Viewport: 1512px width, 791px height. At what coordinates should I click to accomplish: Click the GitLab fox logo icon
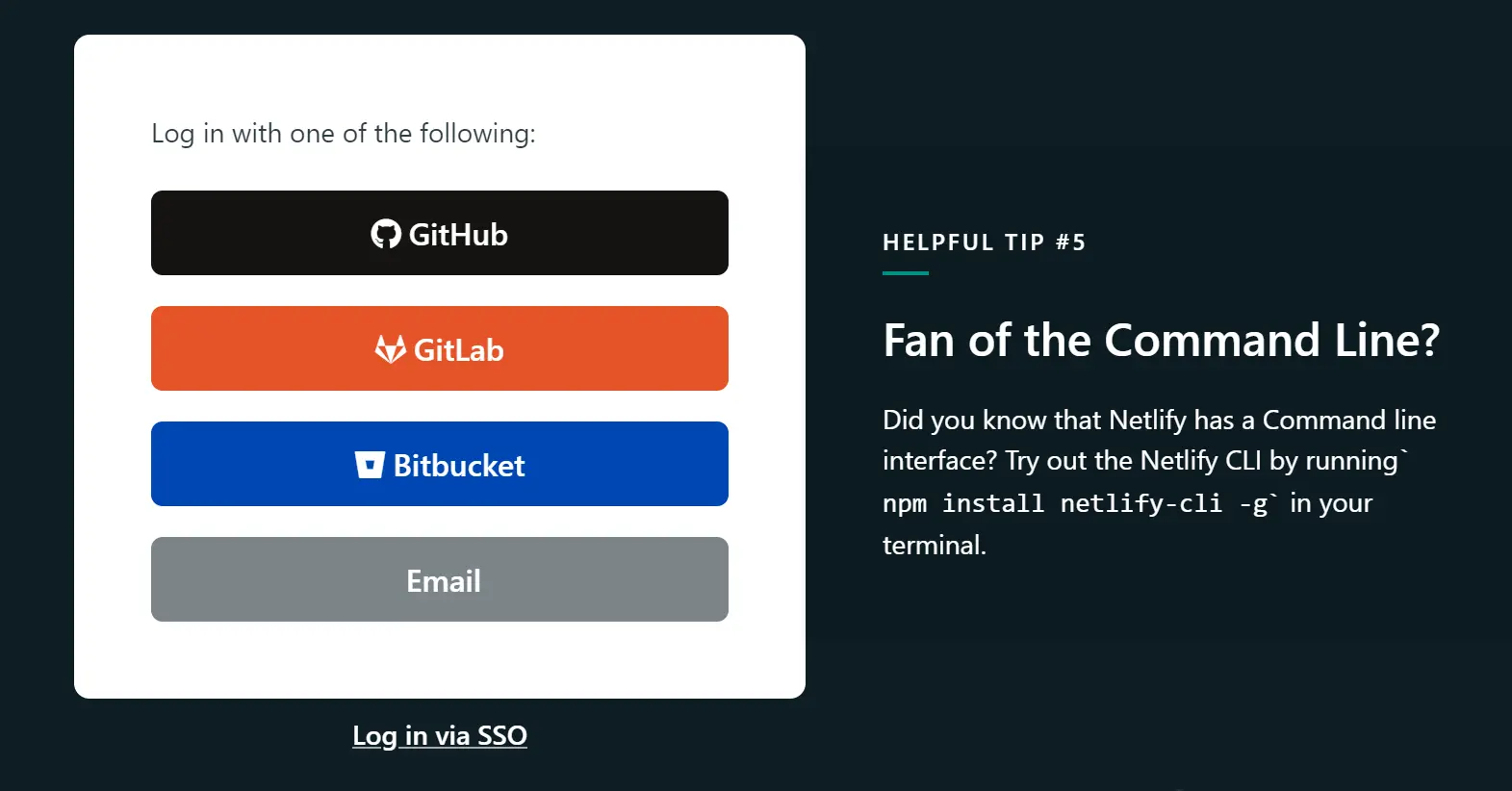click(390, 349)
